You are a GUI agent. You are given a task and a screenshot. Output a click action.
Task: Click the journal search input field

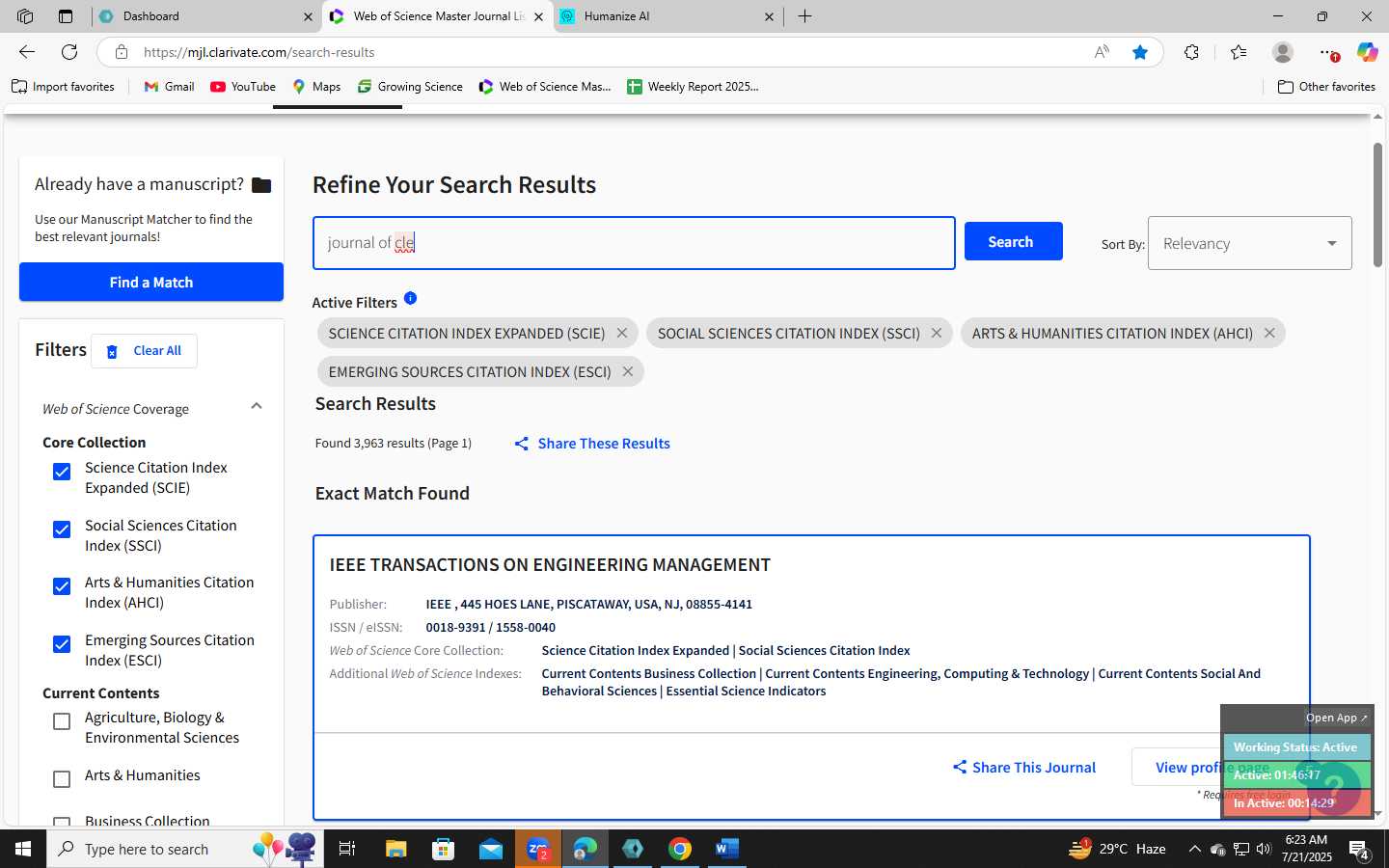point(634,243)
